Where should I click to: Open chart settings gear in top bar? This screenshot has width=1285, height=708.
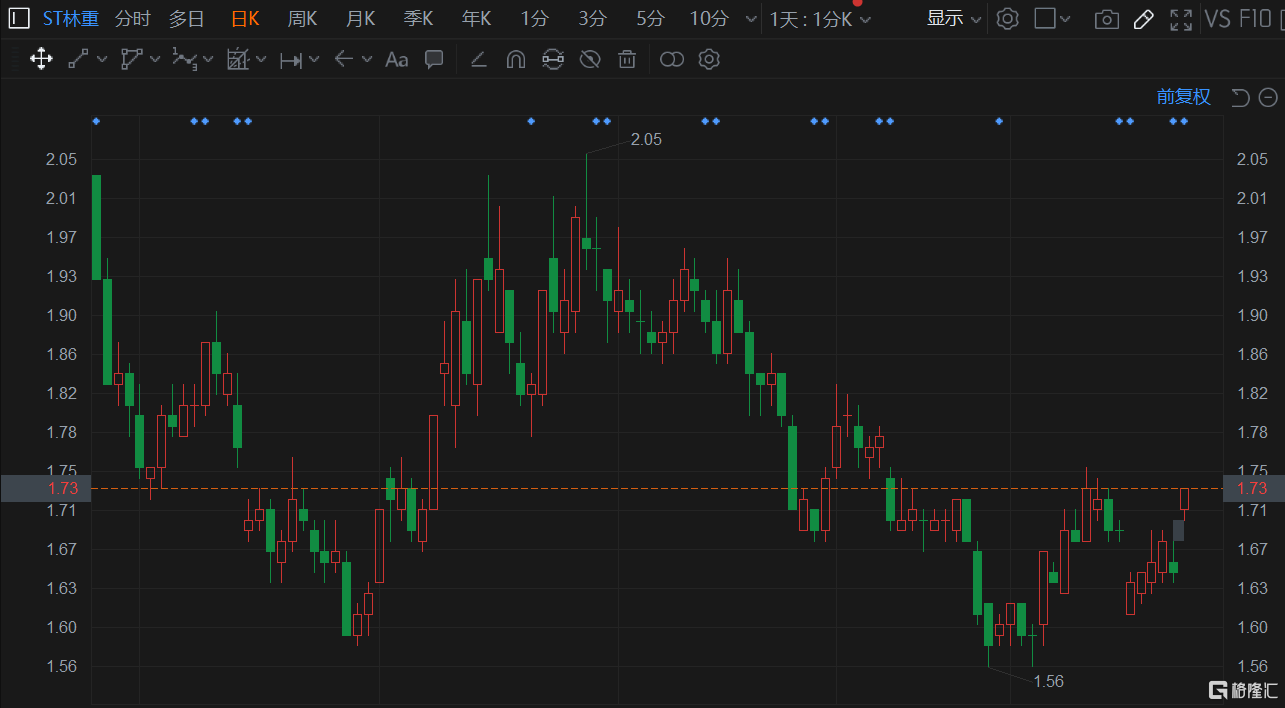tap(1008, 18)
